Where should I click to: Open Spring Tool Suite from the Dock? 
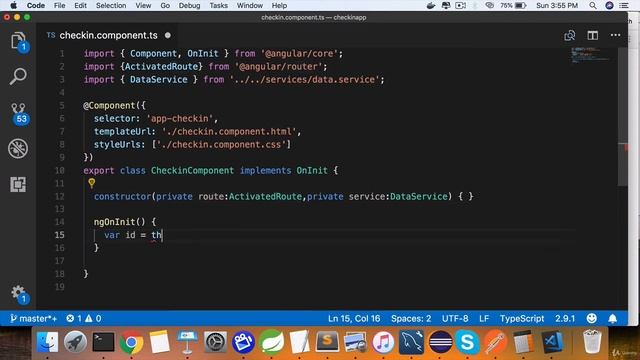271,342
